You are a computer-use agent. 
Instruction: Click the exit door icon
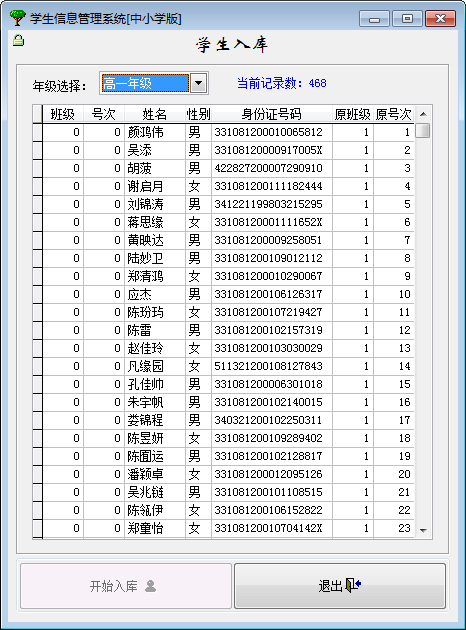coord(353,585)
